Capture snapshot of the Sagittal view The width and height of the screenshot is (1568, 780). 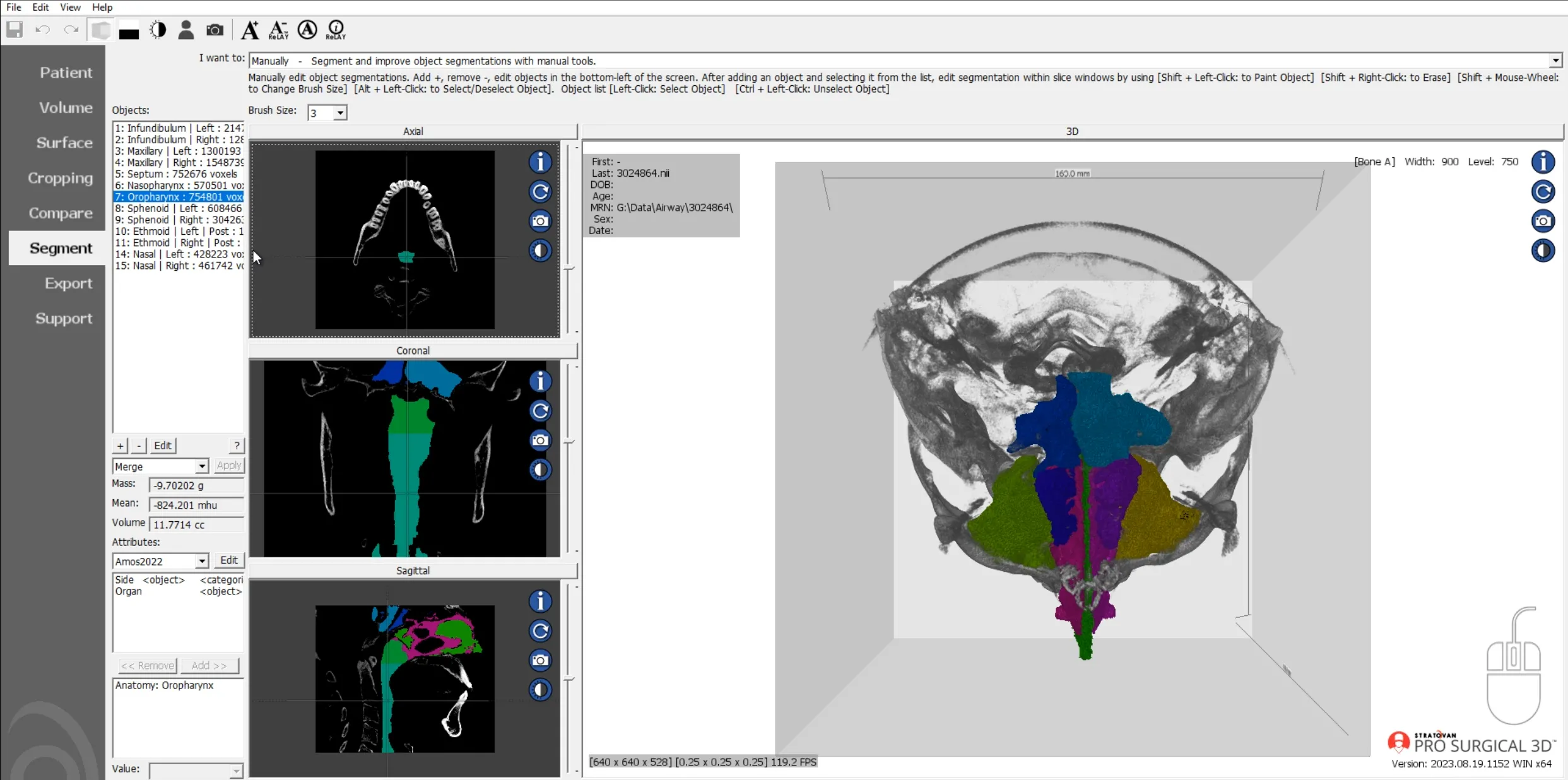pos(540,660)
